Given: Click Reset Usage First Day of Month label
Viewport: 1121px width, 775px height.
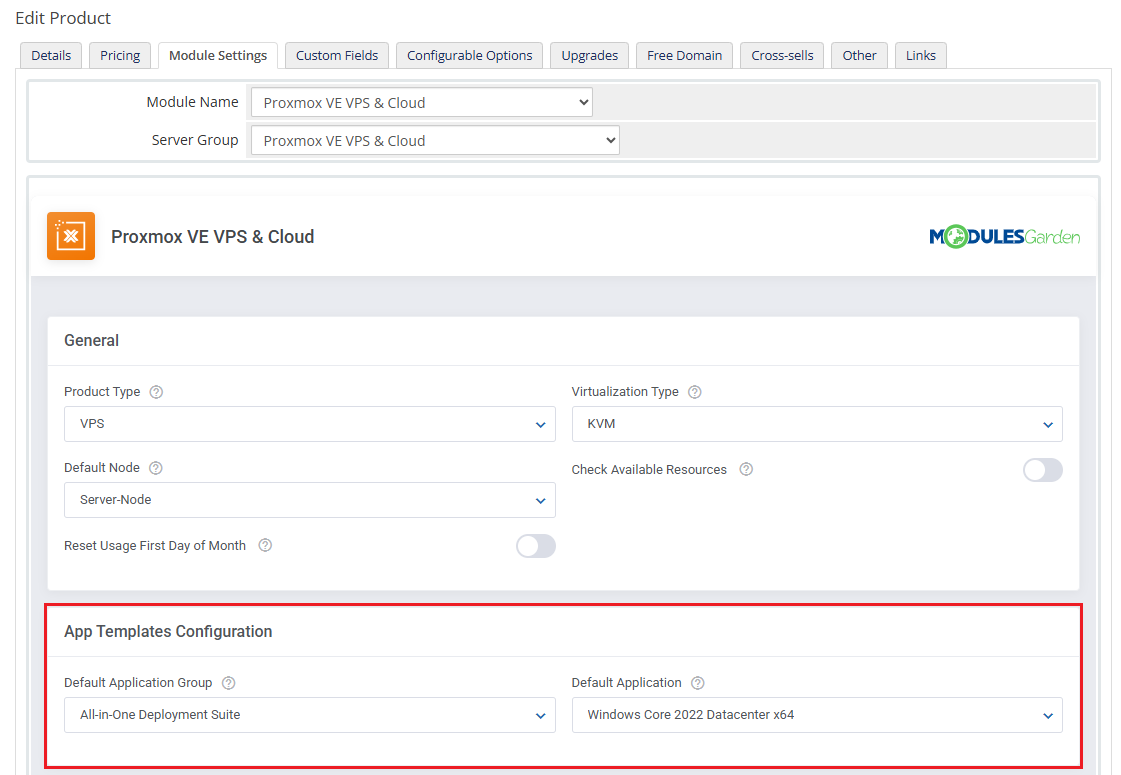Looking at the screenshot, I should tap(155, 546).
